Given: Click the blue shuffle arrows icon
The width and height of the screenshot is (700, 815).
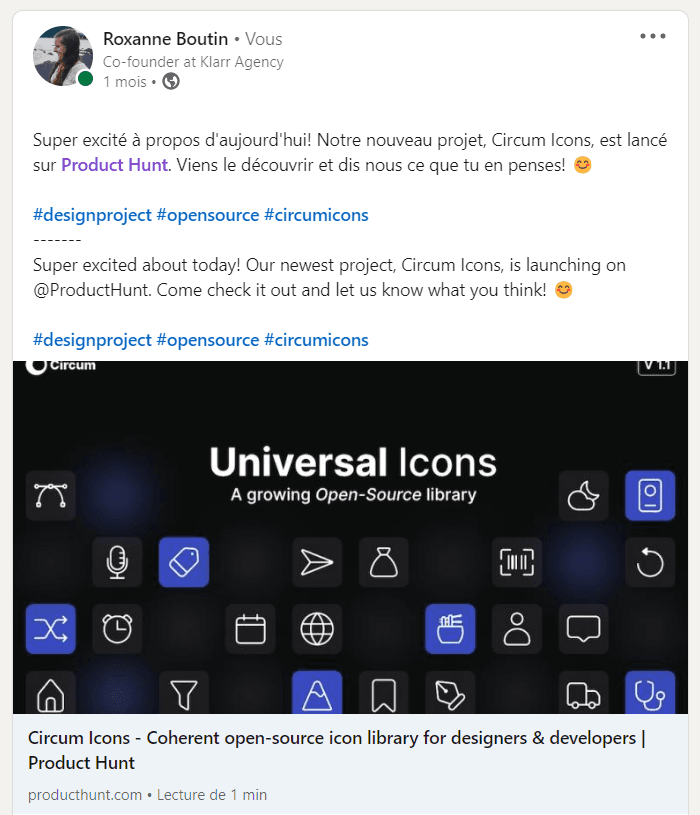Looking at the screenshot, I should (50, 628).
